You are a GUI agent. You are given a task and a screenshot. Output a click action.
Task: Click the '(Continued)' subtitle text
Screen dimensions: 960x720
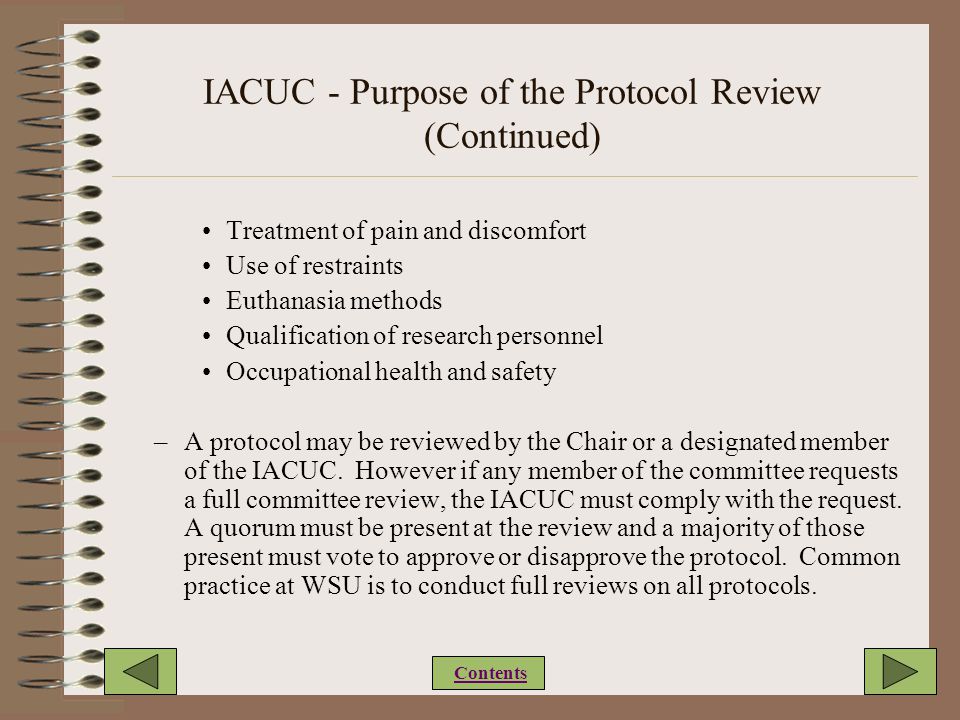[512, 136]
